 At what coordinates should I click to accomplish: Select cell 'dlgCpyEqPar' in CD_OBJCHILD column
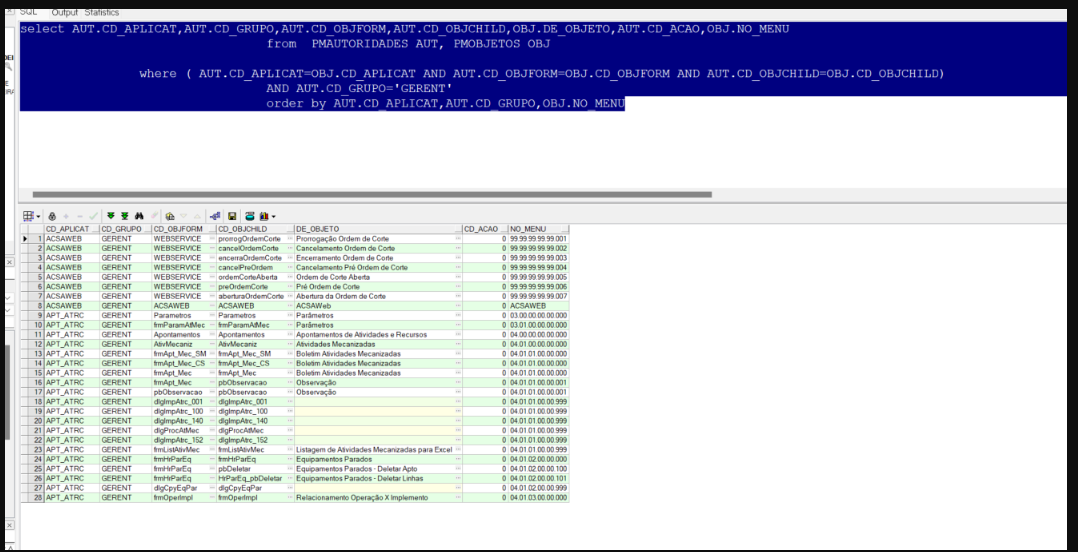[x=255, y=488]
